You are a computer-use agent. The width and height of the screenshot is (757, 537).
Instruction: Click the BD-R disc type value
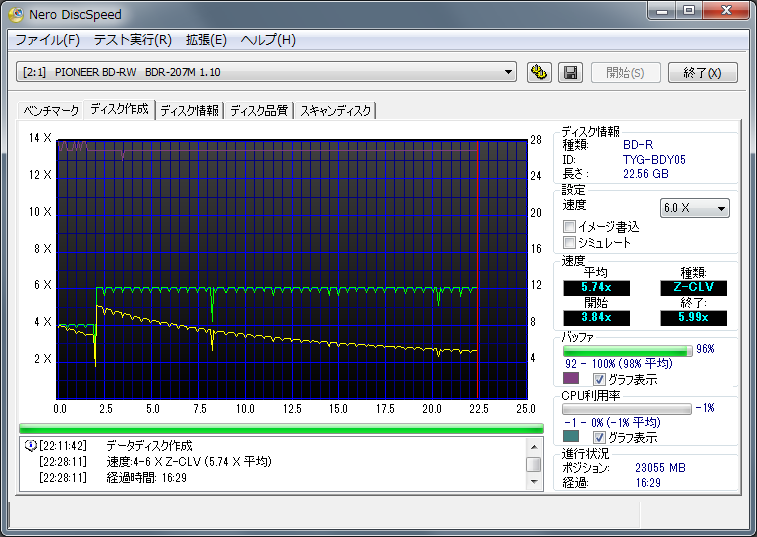[x=638, y=145]
